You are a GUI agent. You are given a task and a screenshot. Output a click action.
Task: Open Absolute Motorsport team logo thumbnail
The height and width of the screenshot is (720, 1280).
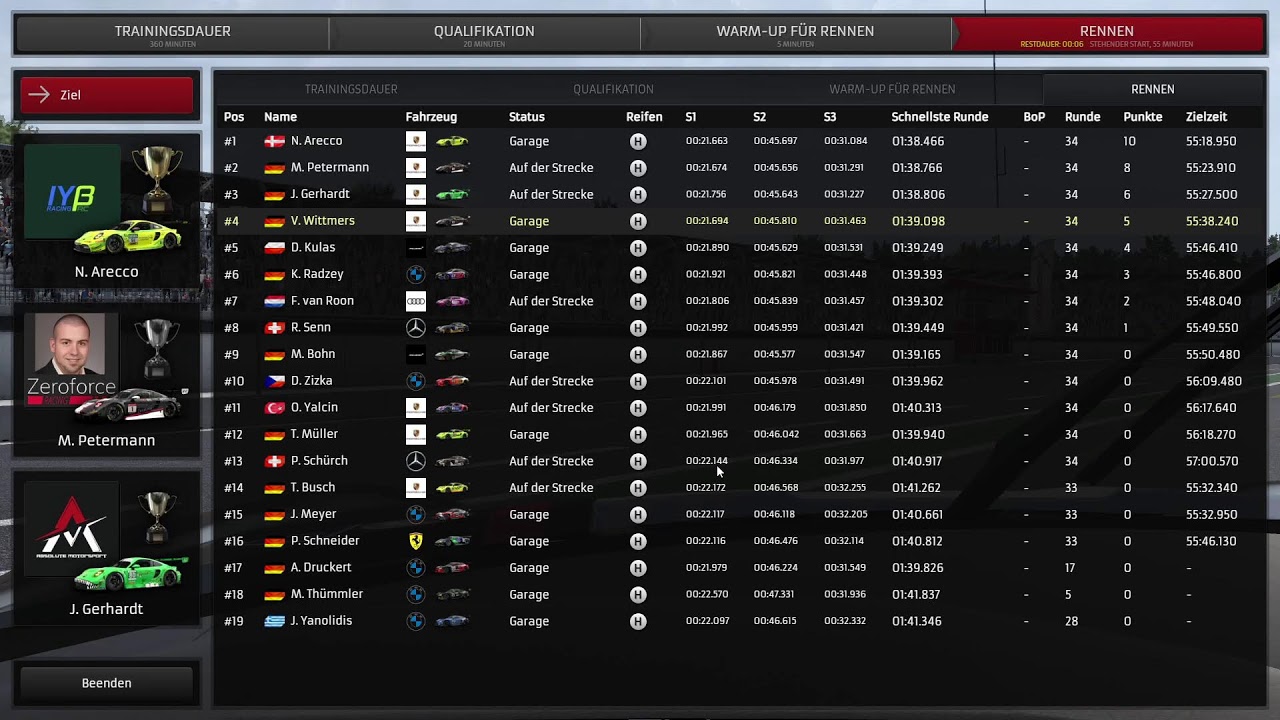(x=71, y=529)
